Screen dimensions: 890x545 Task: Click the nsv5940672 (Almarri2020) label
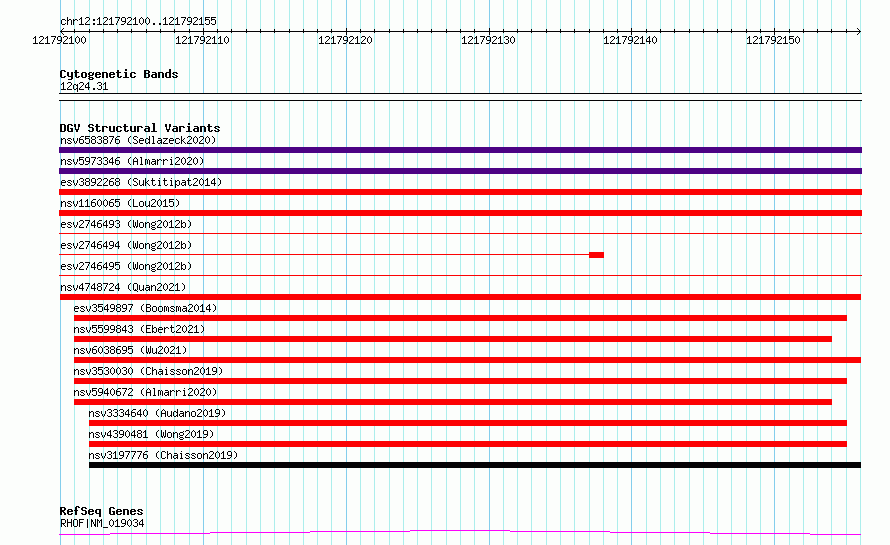click(x=145, y=392)
